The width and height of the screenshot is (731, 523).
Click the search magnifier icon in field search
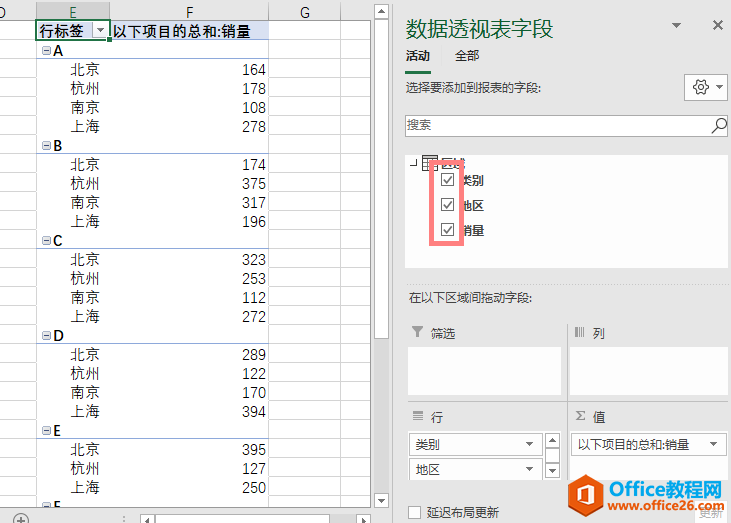coord(719,125)
